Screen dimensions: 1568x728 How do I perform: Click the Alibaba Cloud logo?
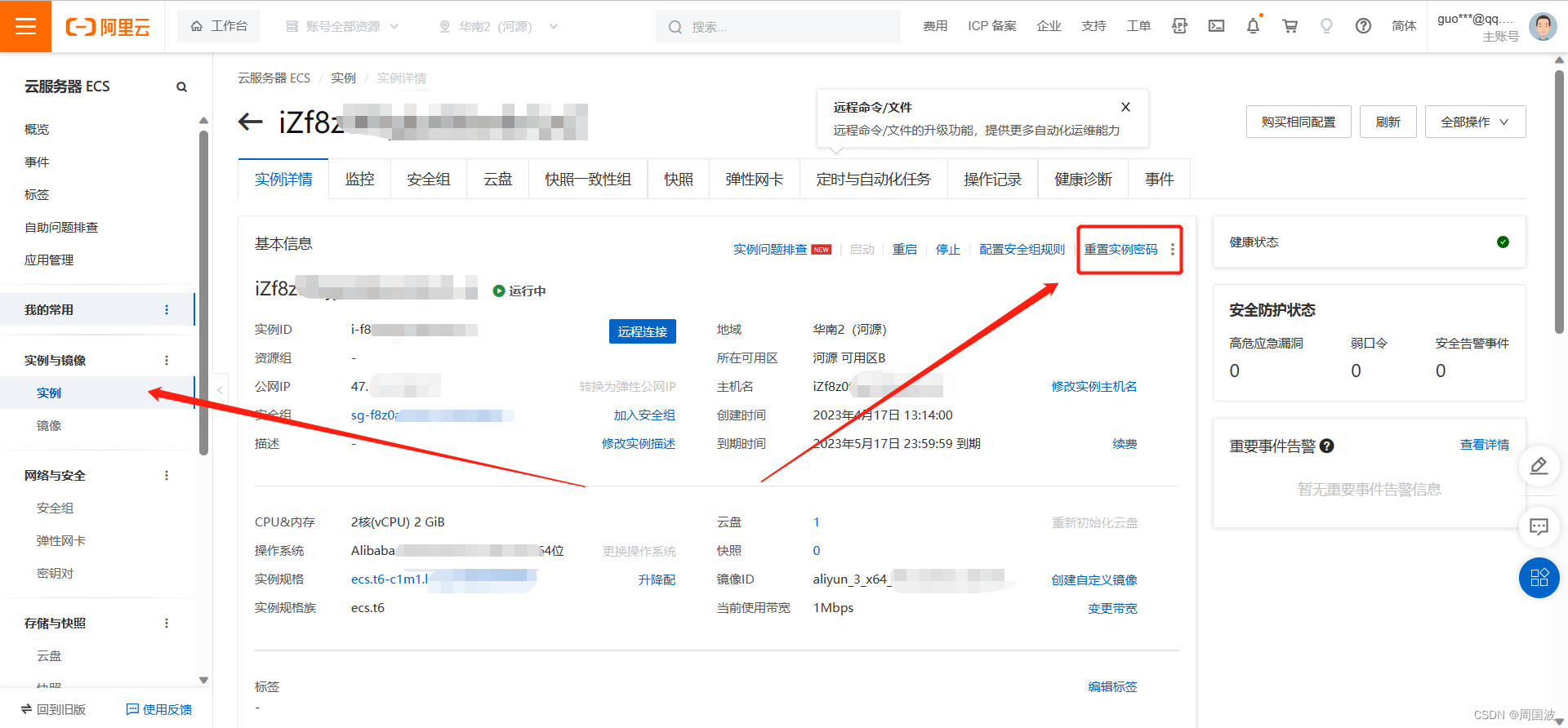pos(108,27)
